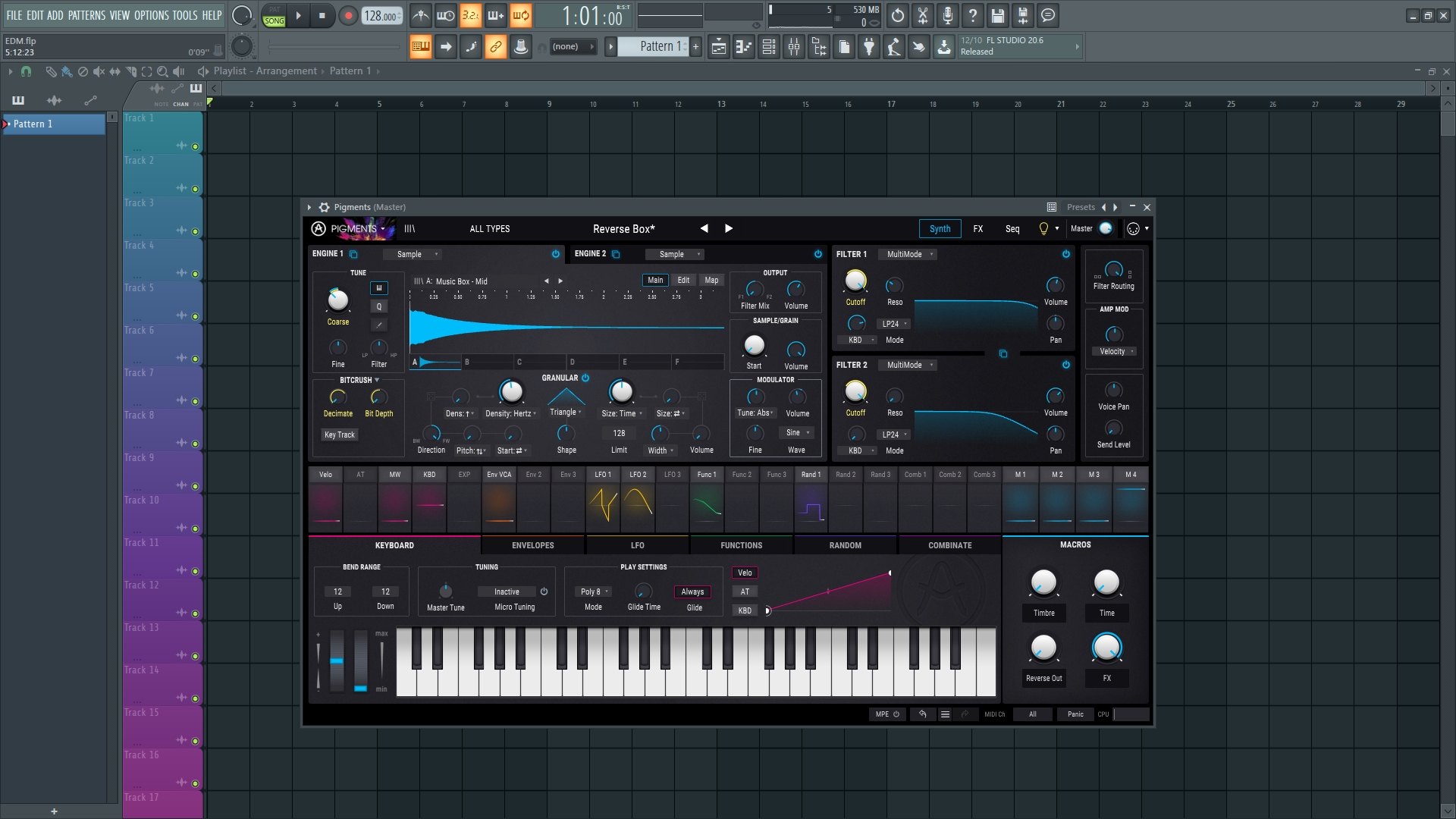
Task: Open Filter 2 MultiMode type dropdown
Action: 908,365
